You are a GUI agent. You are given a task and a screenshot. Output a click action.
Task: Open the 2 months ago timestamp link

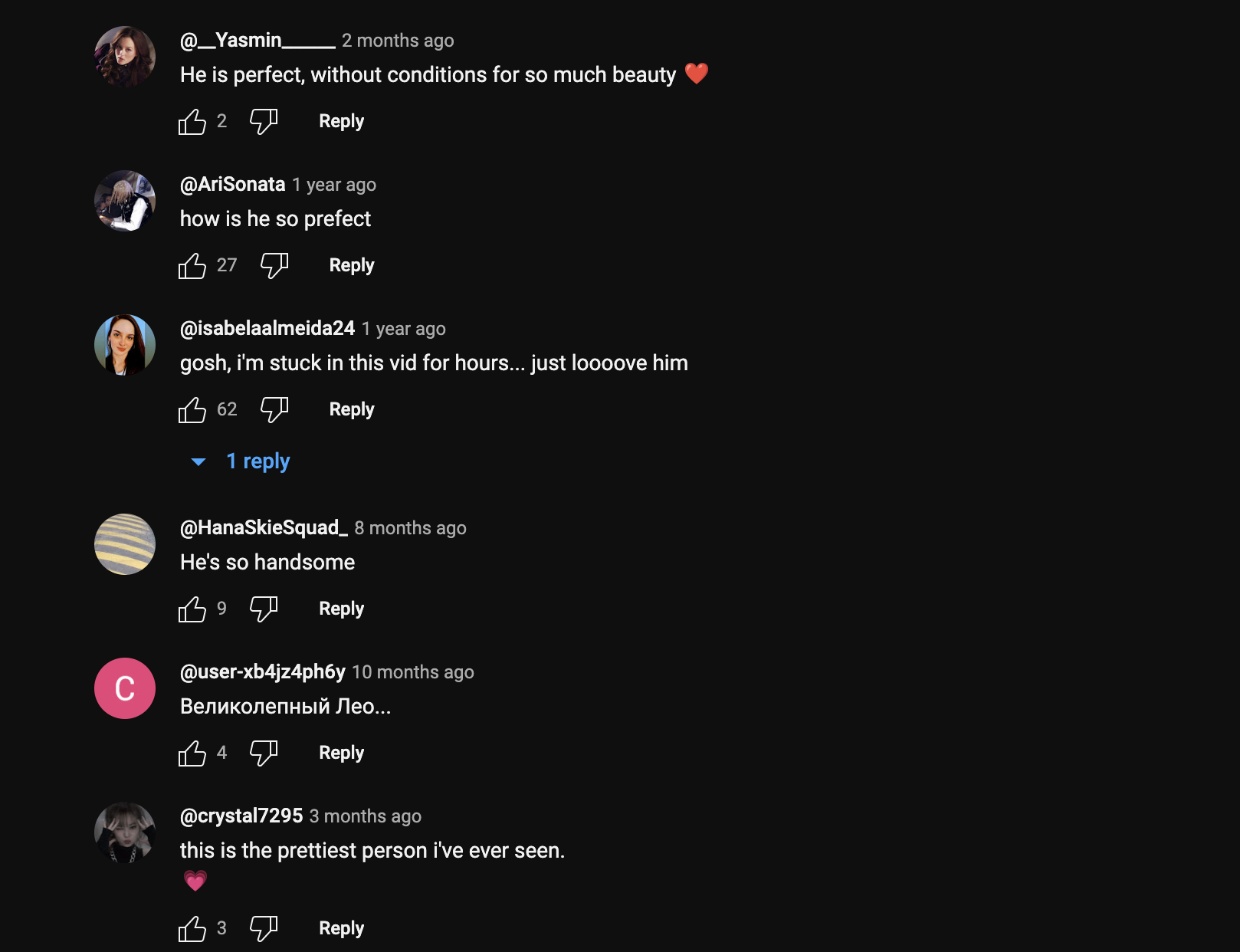397,40
